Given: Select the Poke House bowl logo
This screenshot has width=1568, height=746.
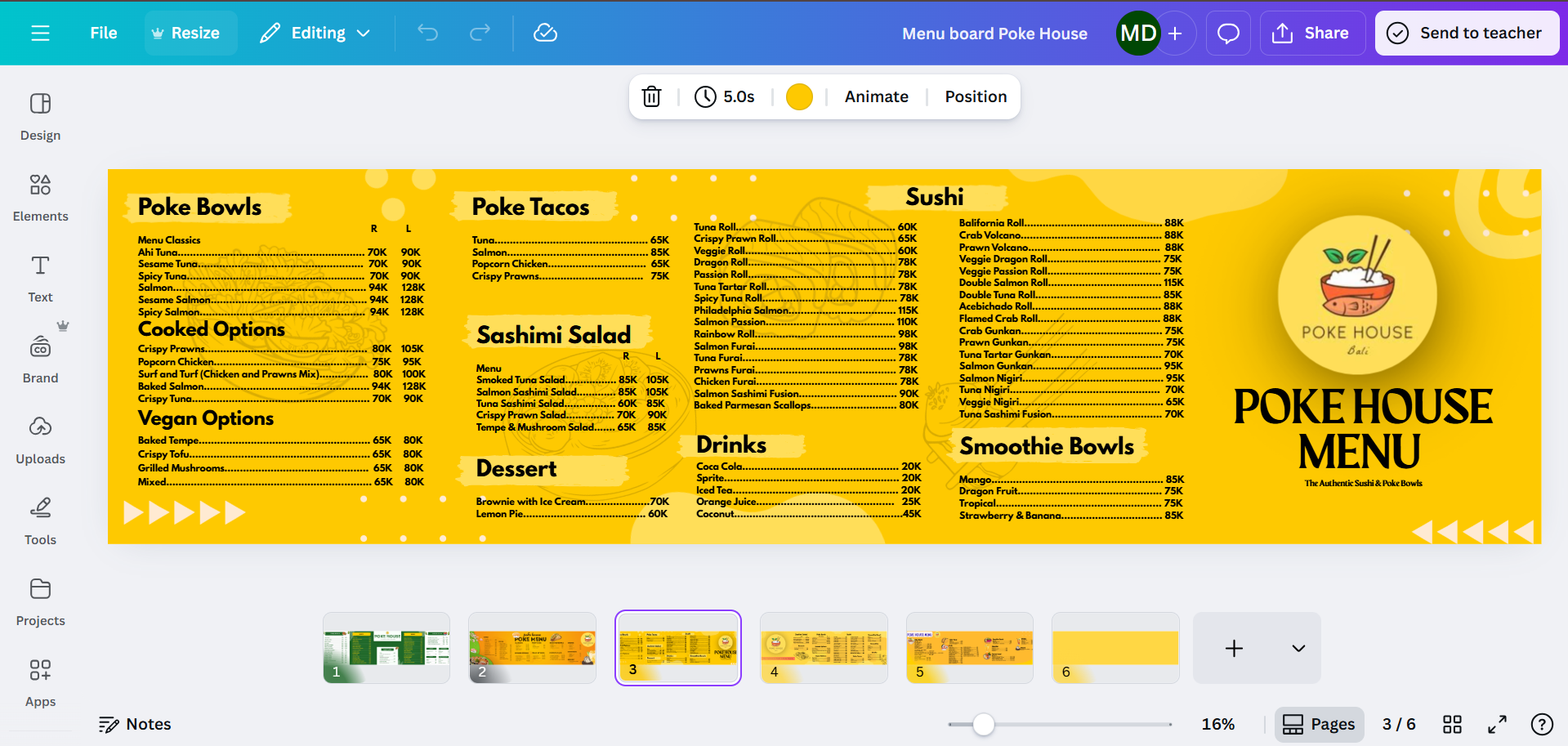Looking at the screenshot, I should point(1357,295).
